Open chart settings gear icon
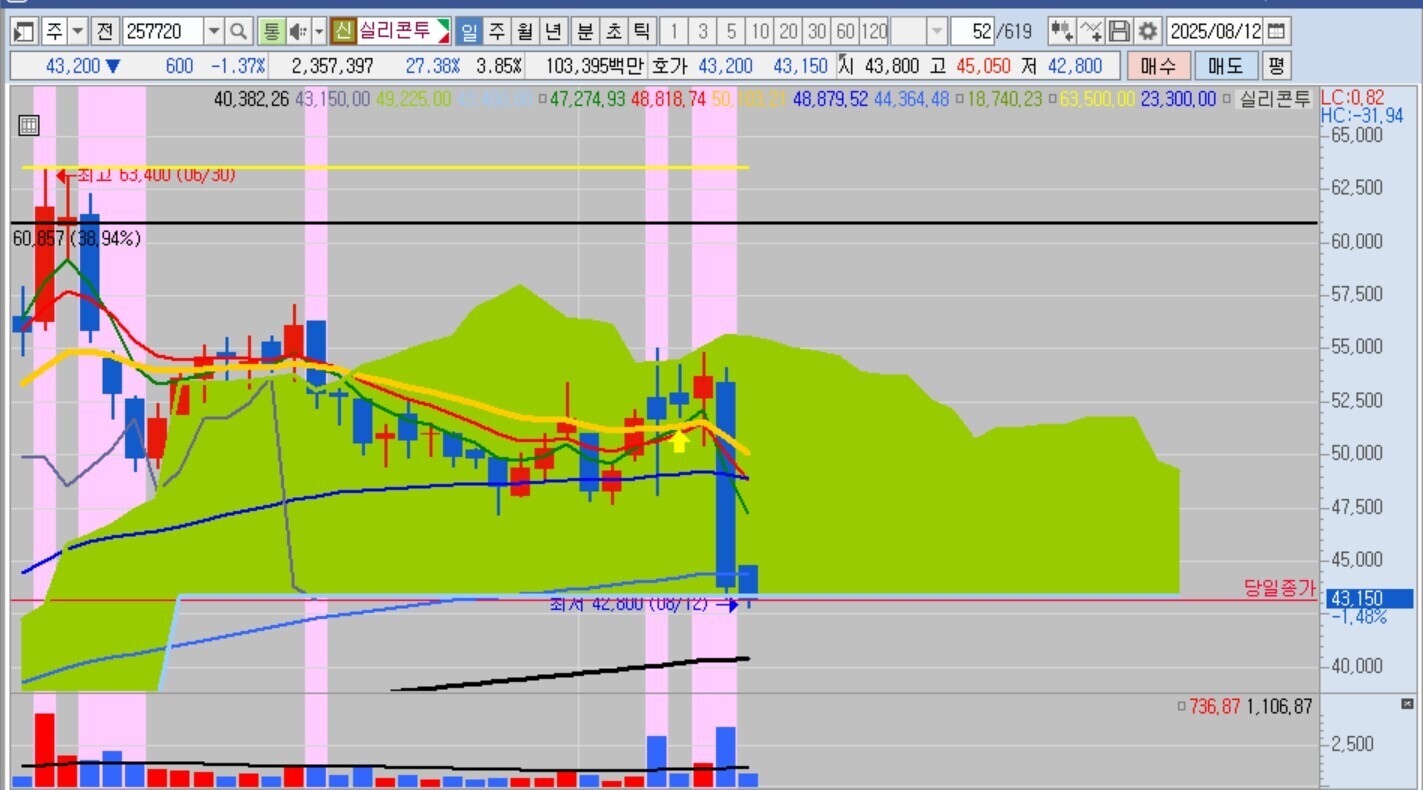The height and width of the screenshot is (790, 1423). (x=1148, y=31)
